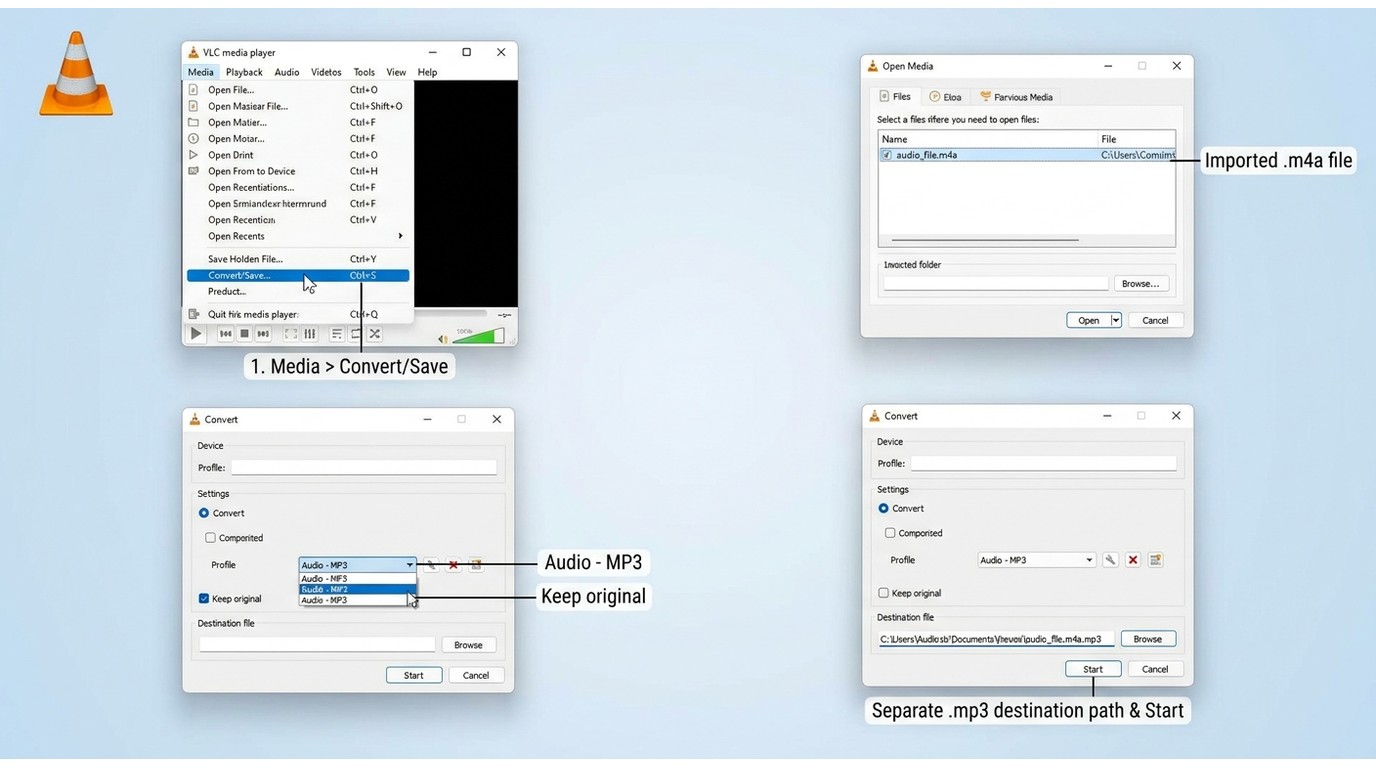Click red X delete-profile icon beside closed dropdown
The image size is (1376, 768).
(1133, 560)
